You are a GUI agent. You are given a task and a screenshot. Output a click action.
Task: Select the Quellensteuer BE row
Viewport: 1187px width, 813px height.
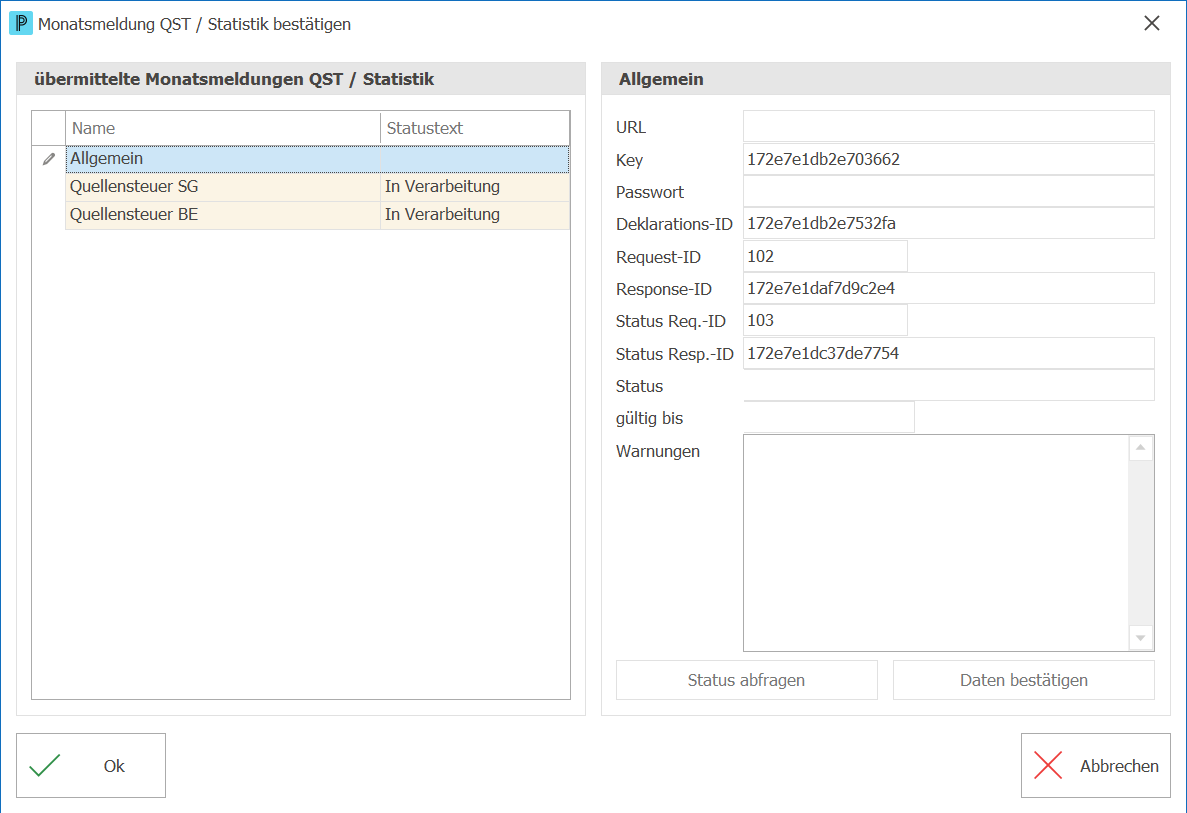[318, 215]
